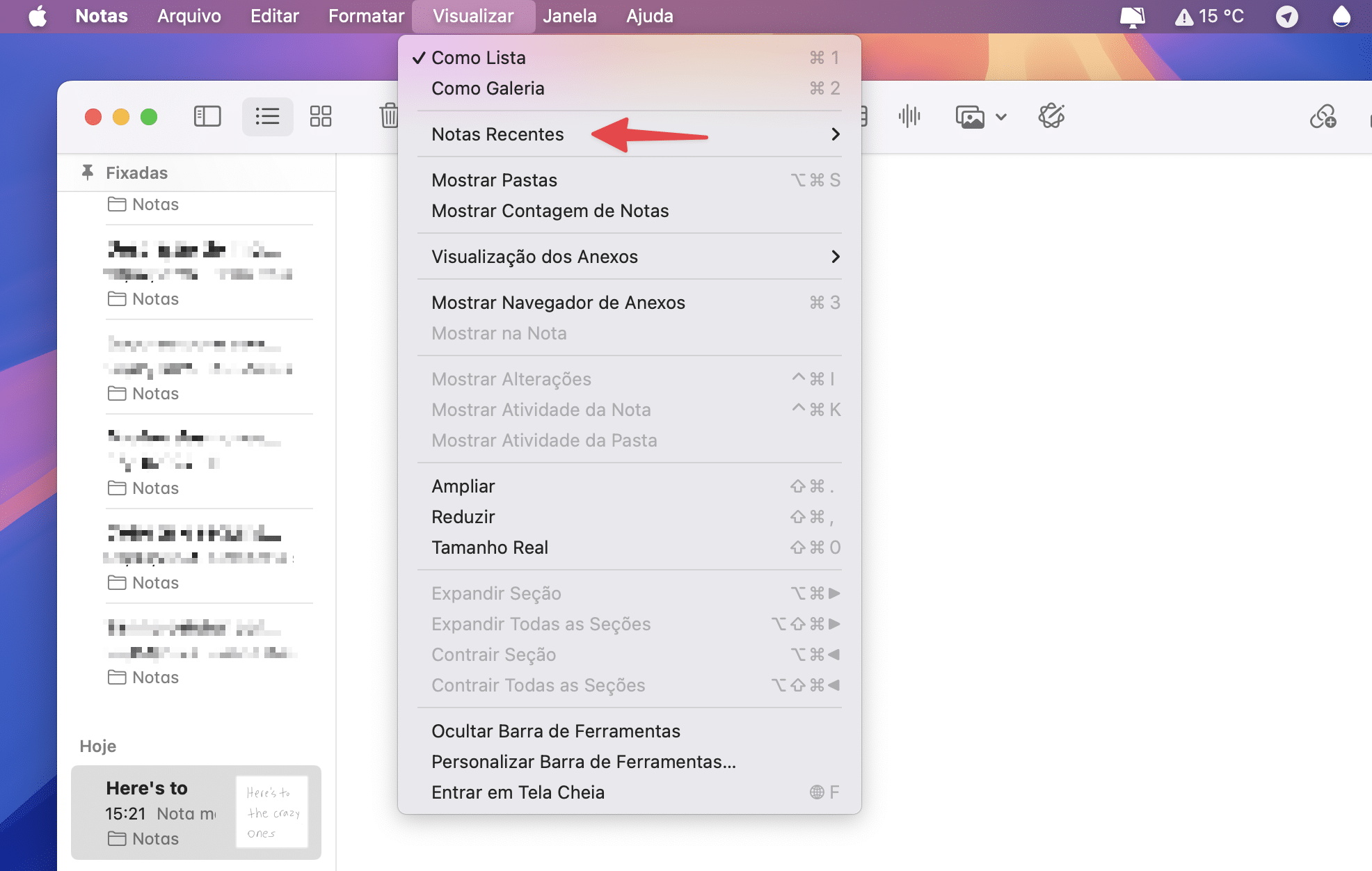Image resolution: width=1372 pixels, height=871 pixels.
Task: Select Como Galeria view option
Action: (x=630, y=88)
